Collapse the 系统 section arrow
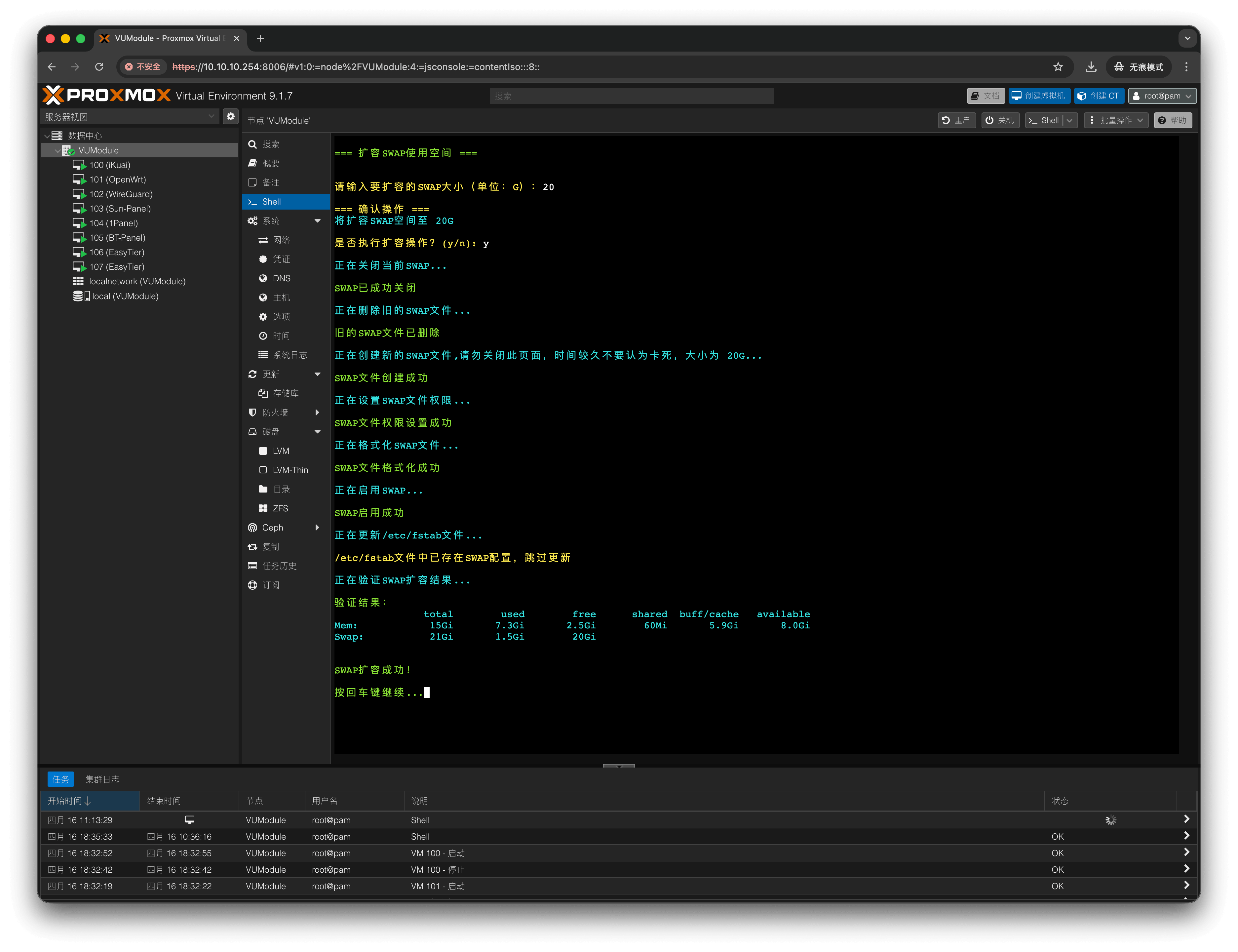This screenshot has height=952, width=1238. pos(317,221)
